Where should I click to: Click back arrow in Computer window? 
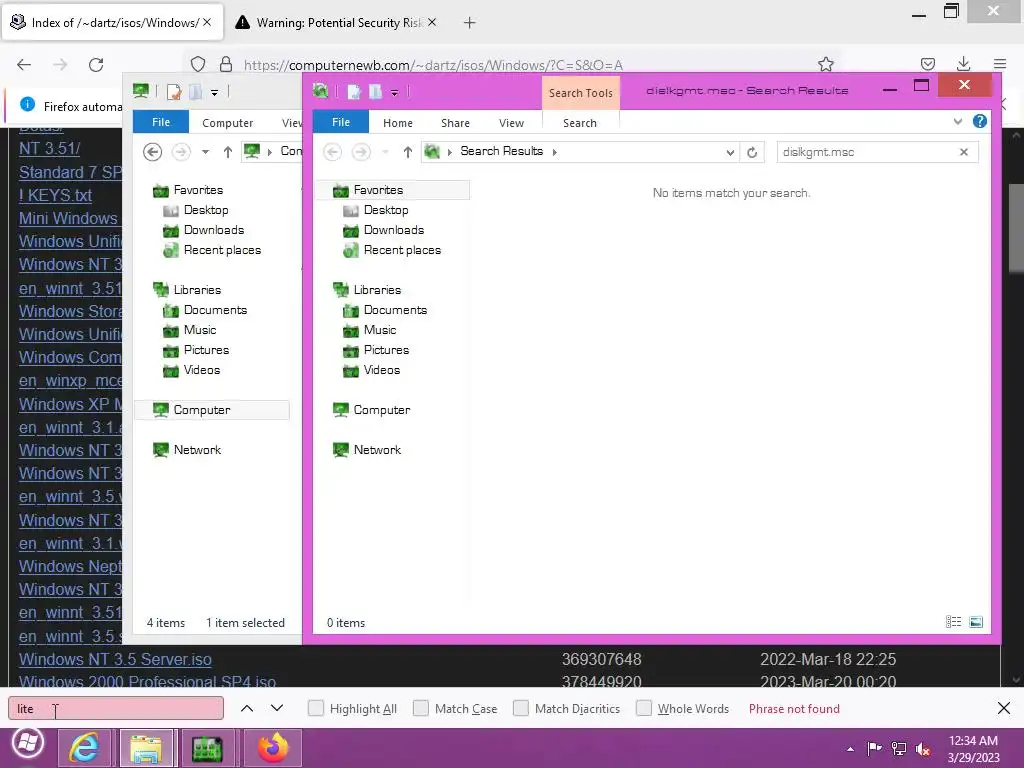152,152
